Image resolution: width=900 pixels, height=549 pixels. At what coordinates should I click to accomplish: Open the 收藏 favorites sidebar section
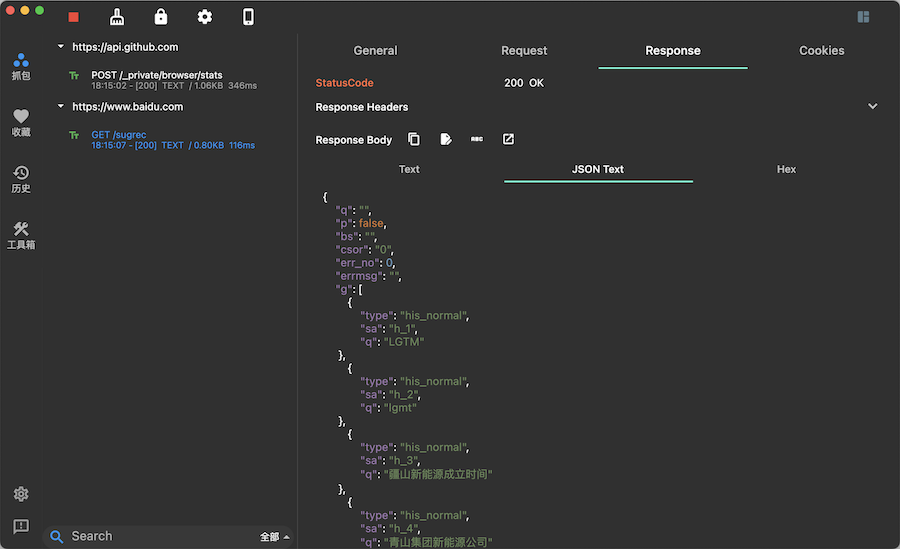[x=21, y=123]
